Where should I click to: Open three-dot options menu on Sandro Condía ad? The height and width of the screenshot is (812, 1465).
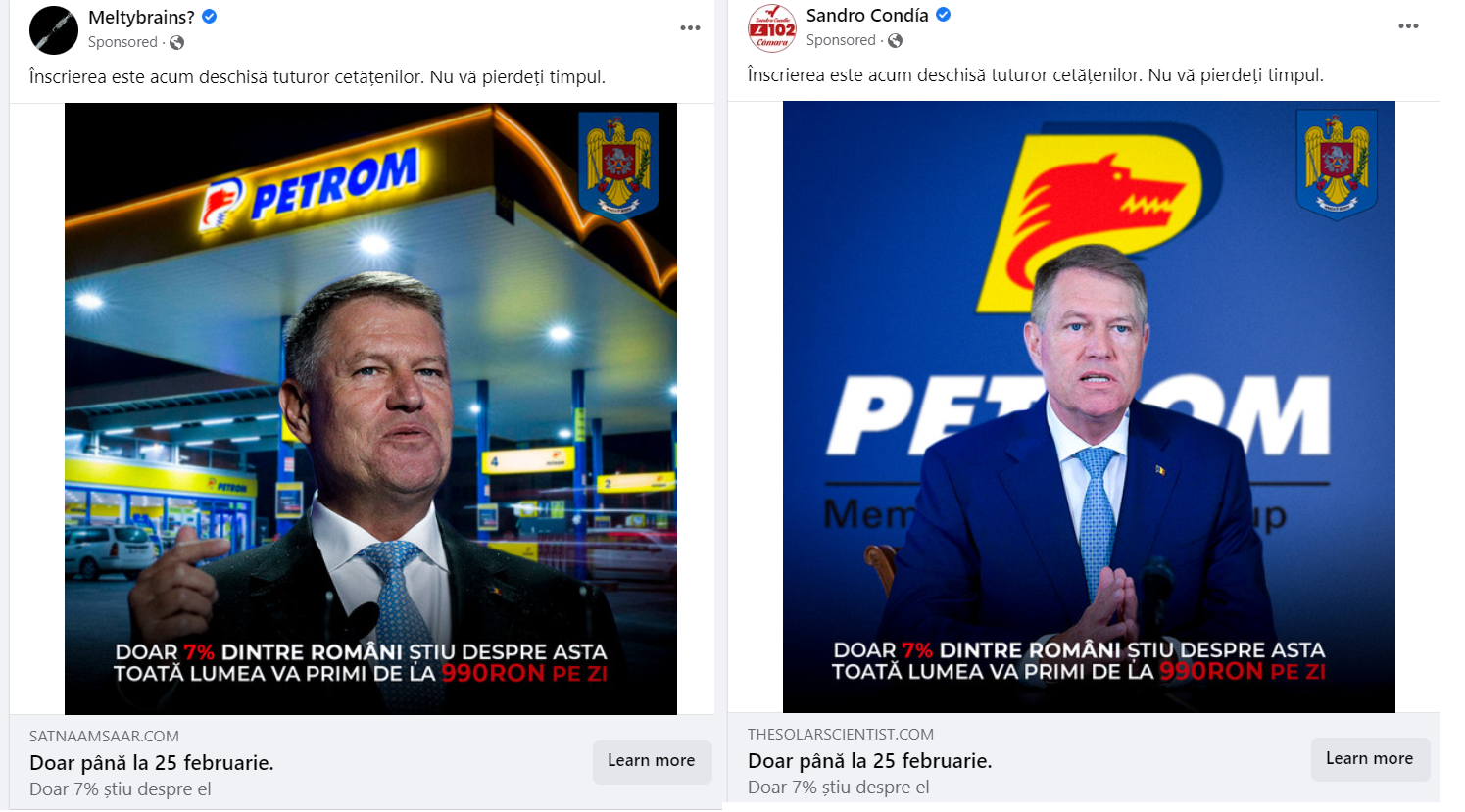(x=1408, y=26)
